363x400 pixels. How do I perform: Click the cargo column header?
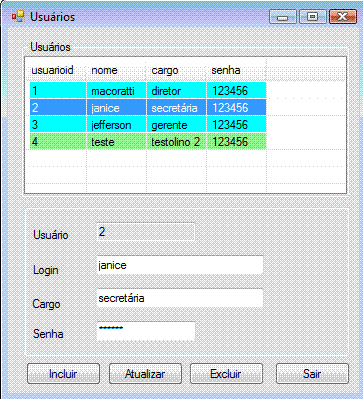(x=176, y=70)
